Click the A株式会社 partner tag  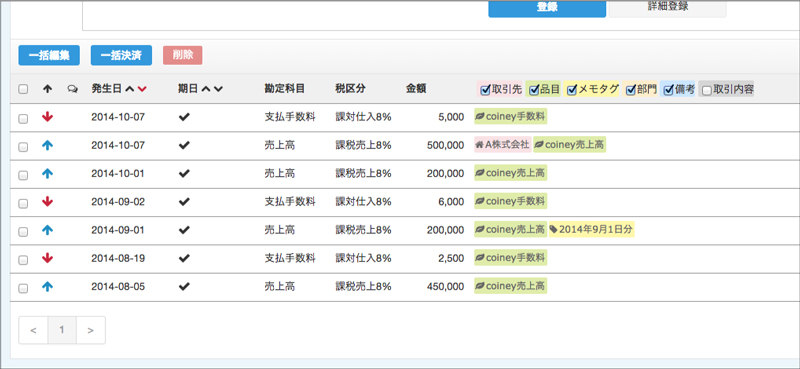click(x=503, y=145)
